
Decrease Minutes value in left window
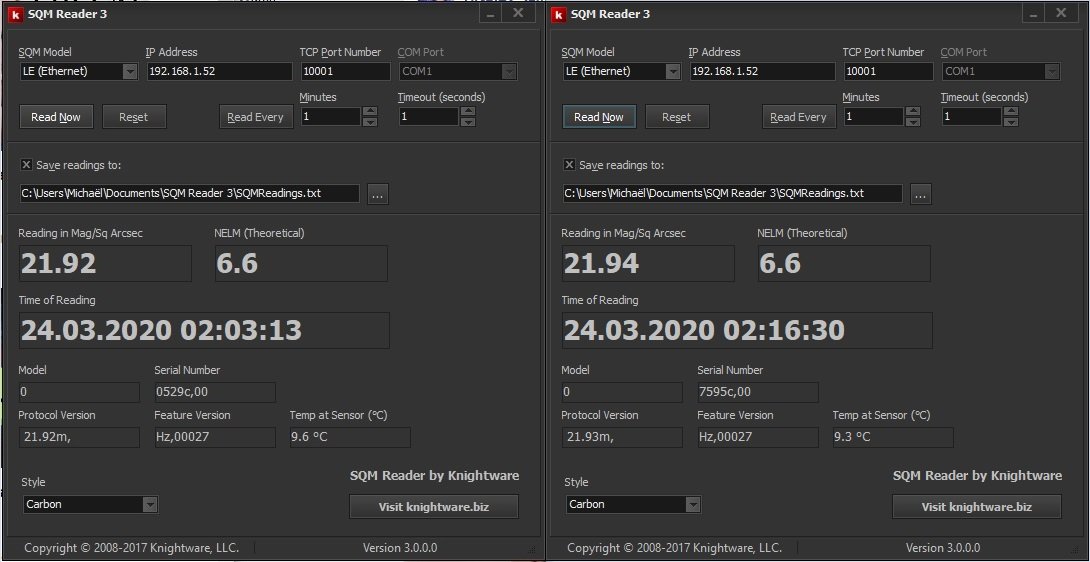point(370,122)
